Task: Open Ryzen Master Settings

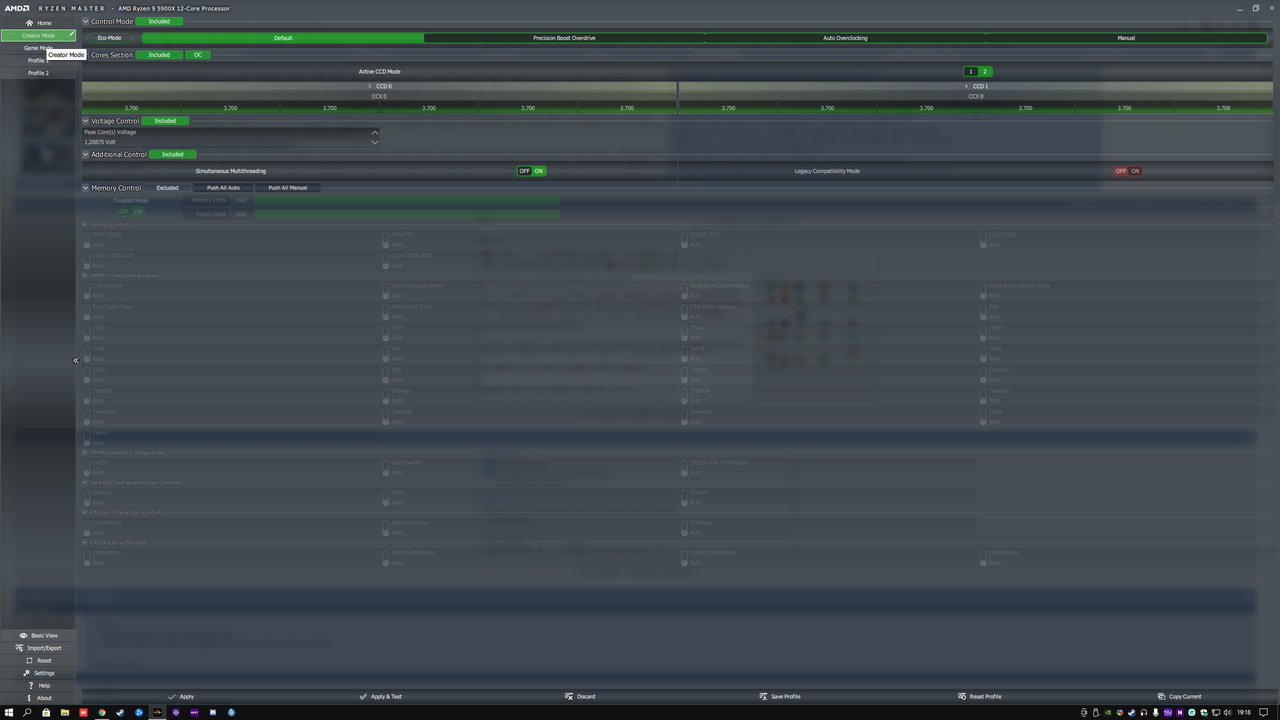Action: 40,673
